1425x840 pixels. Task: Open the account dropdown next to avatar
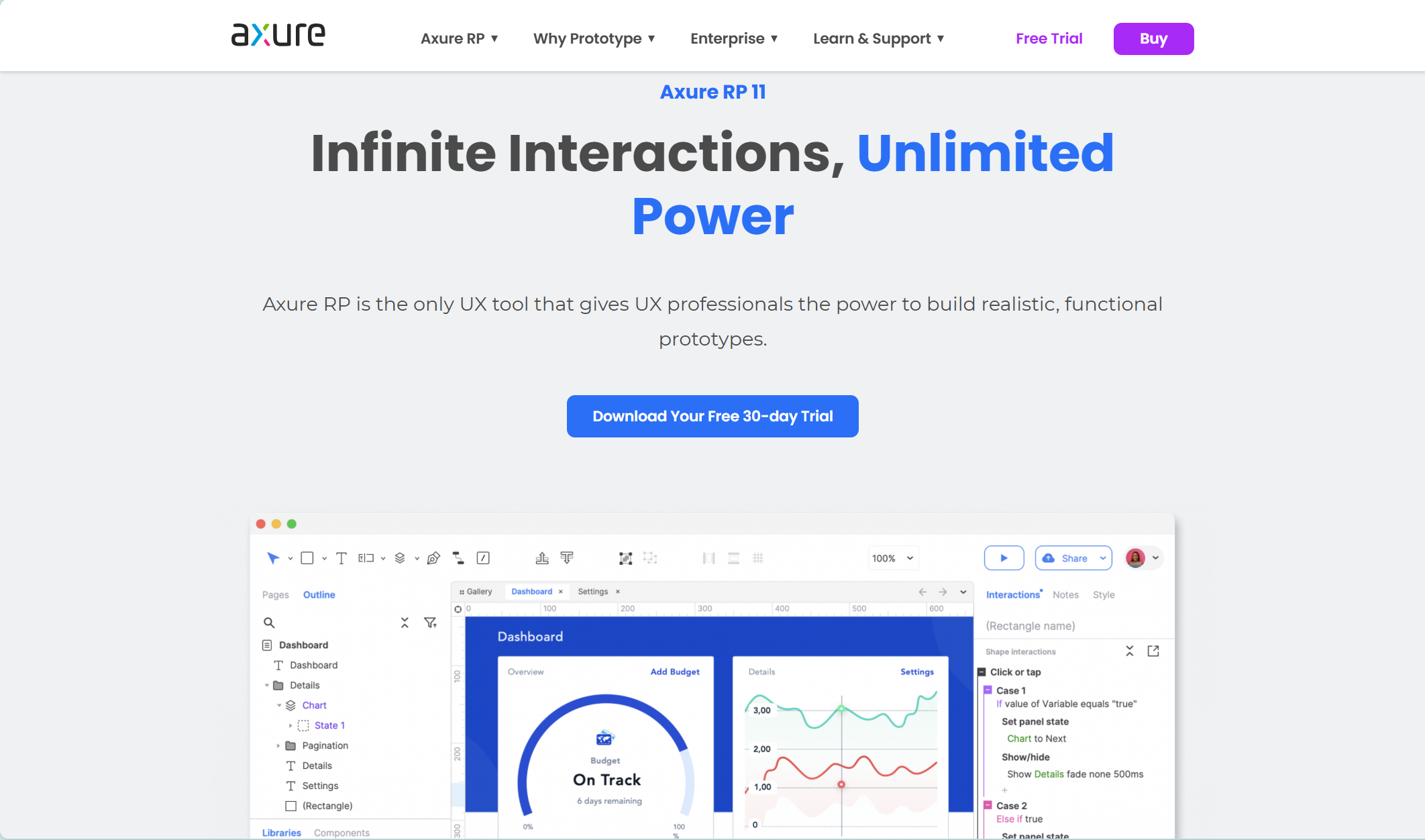(1155, 558)
